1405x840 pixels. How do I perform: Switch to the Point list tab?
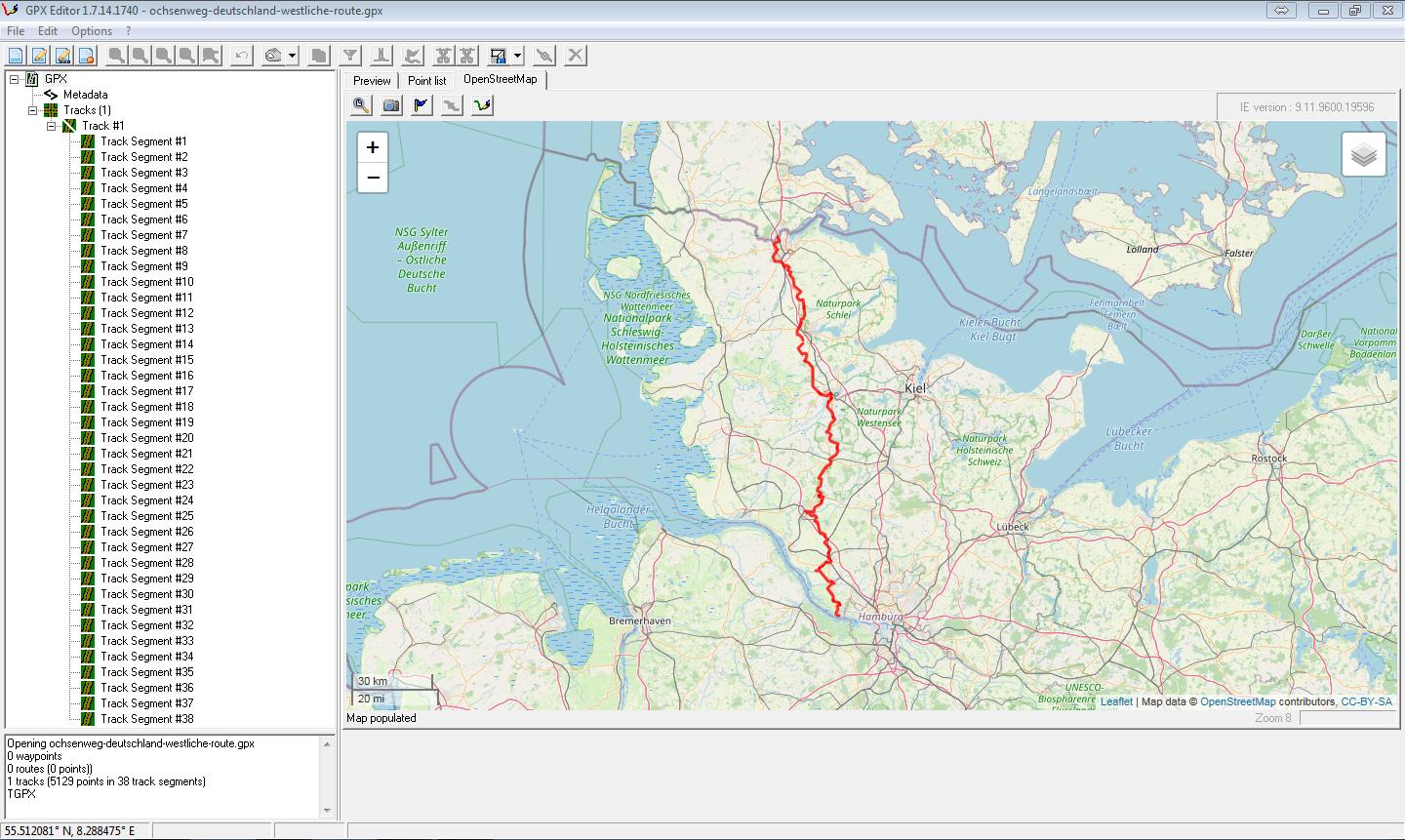(426, 81)
